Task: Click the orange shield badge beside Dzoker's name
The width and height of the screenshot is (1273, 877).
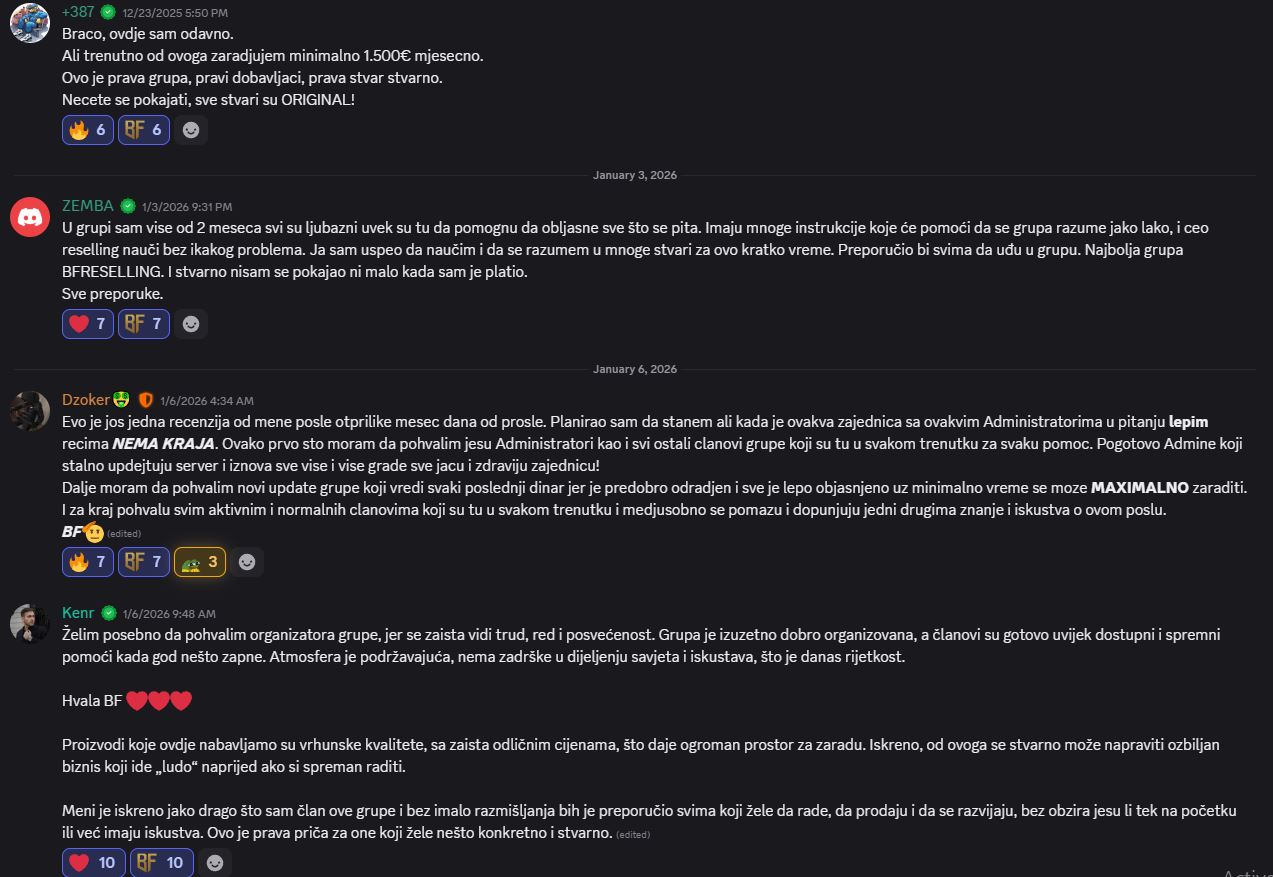Action: pos(146,399)
